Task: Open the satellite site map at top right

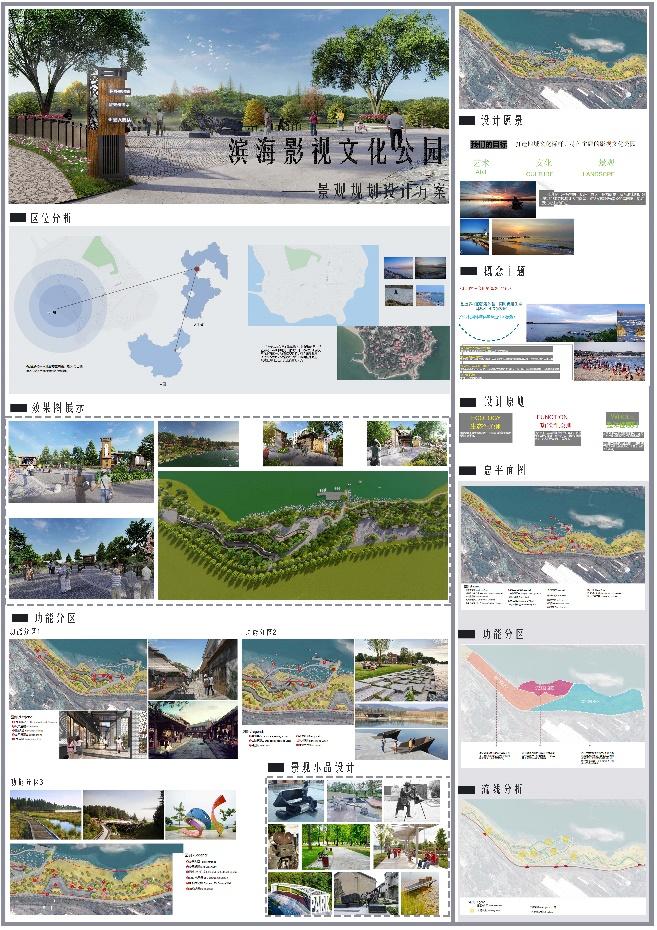Action: tap(552, 58)
